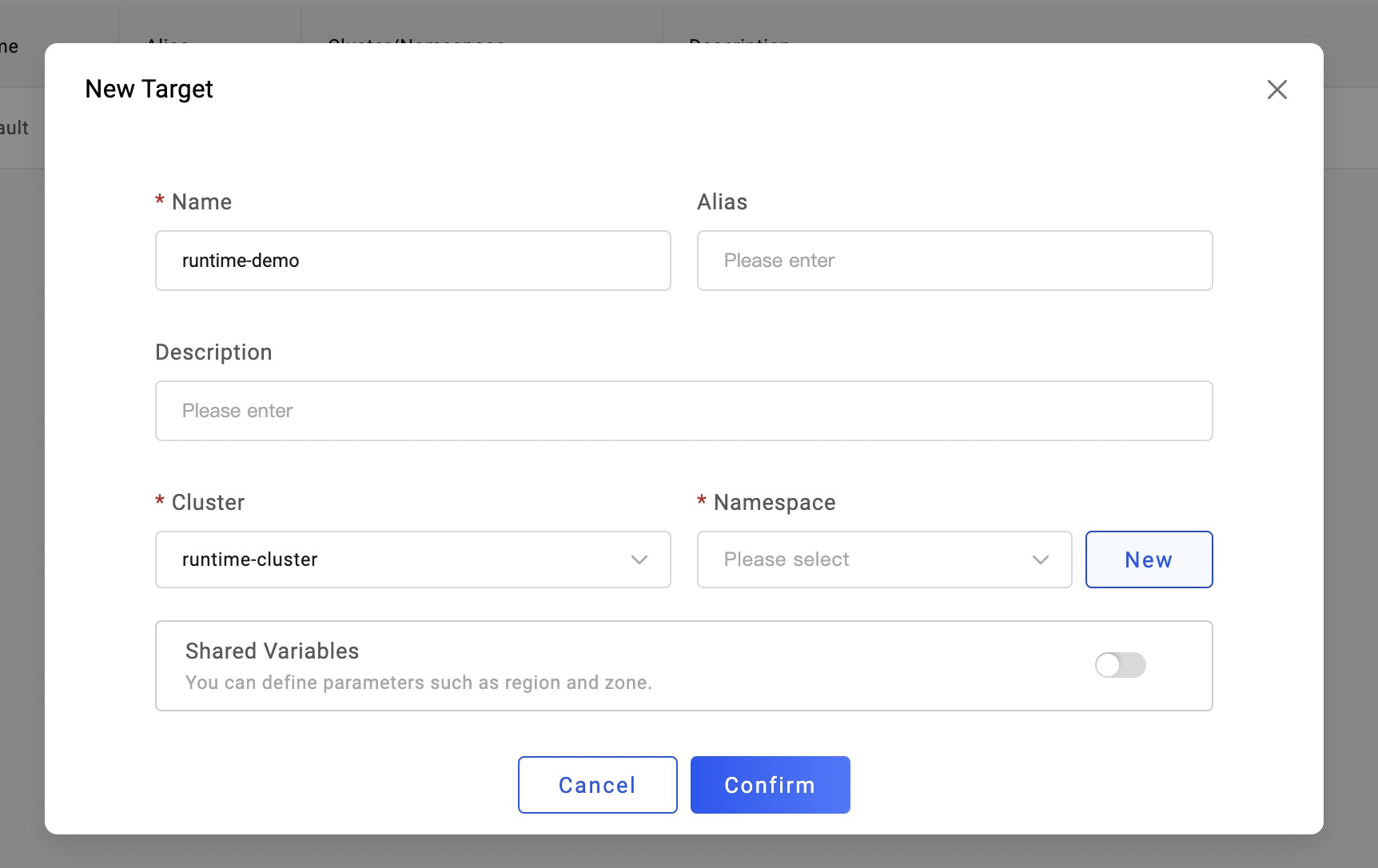Click the Namespace field label
Image resolution: width=1378 pixels, height=868 pixels.
pos(774,503)
